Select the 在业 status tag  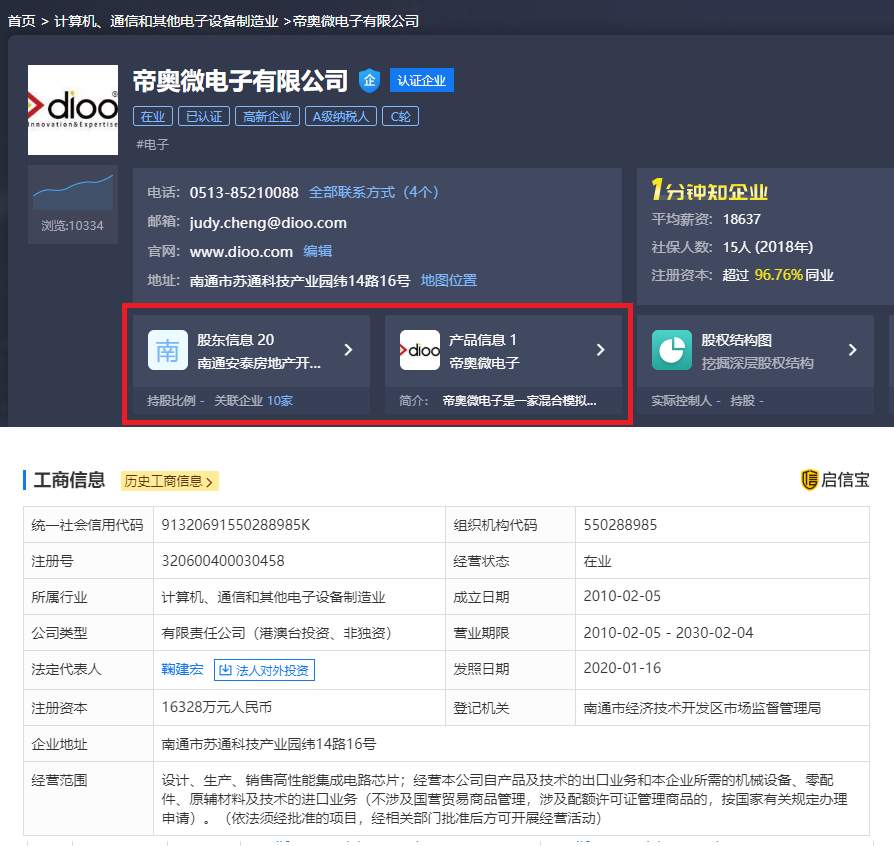point(152,116)
